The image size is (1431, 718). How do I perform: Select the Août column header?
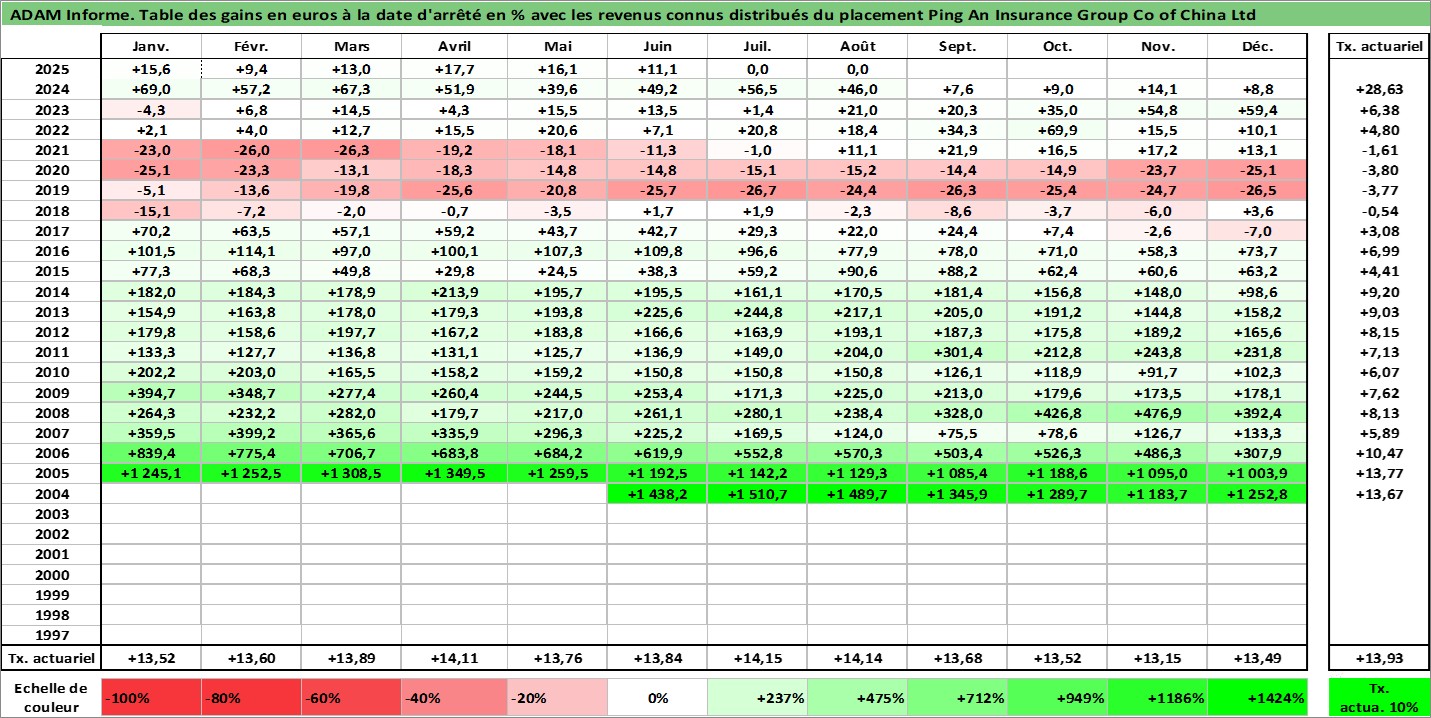(x=857, y=47)
